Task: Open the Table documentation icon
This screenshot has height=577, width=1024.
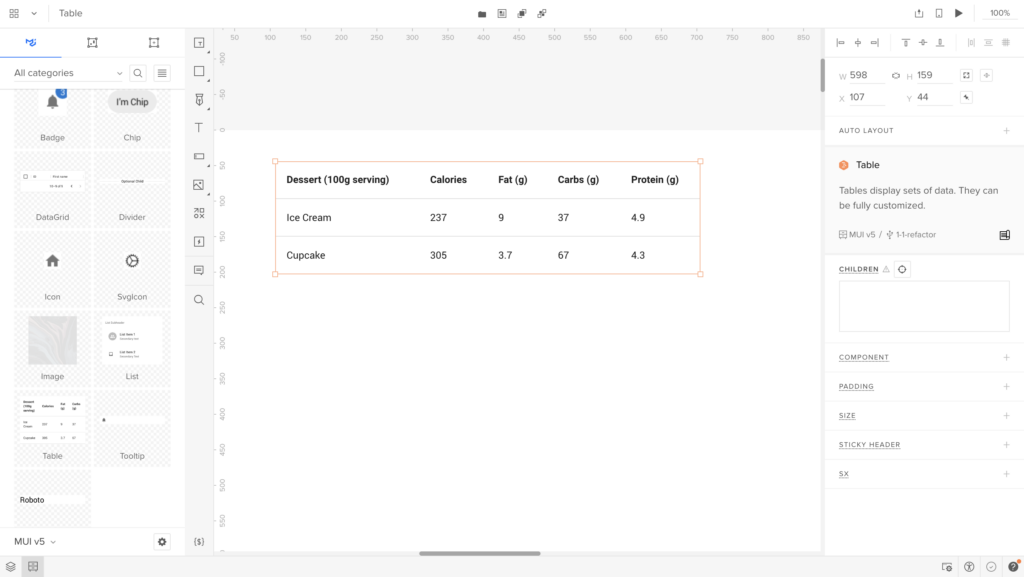Action: 1004,235
